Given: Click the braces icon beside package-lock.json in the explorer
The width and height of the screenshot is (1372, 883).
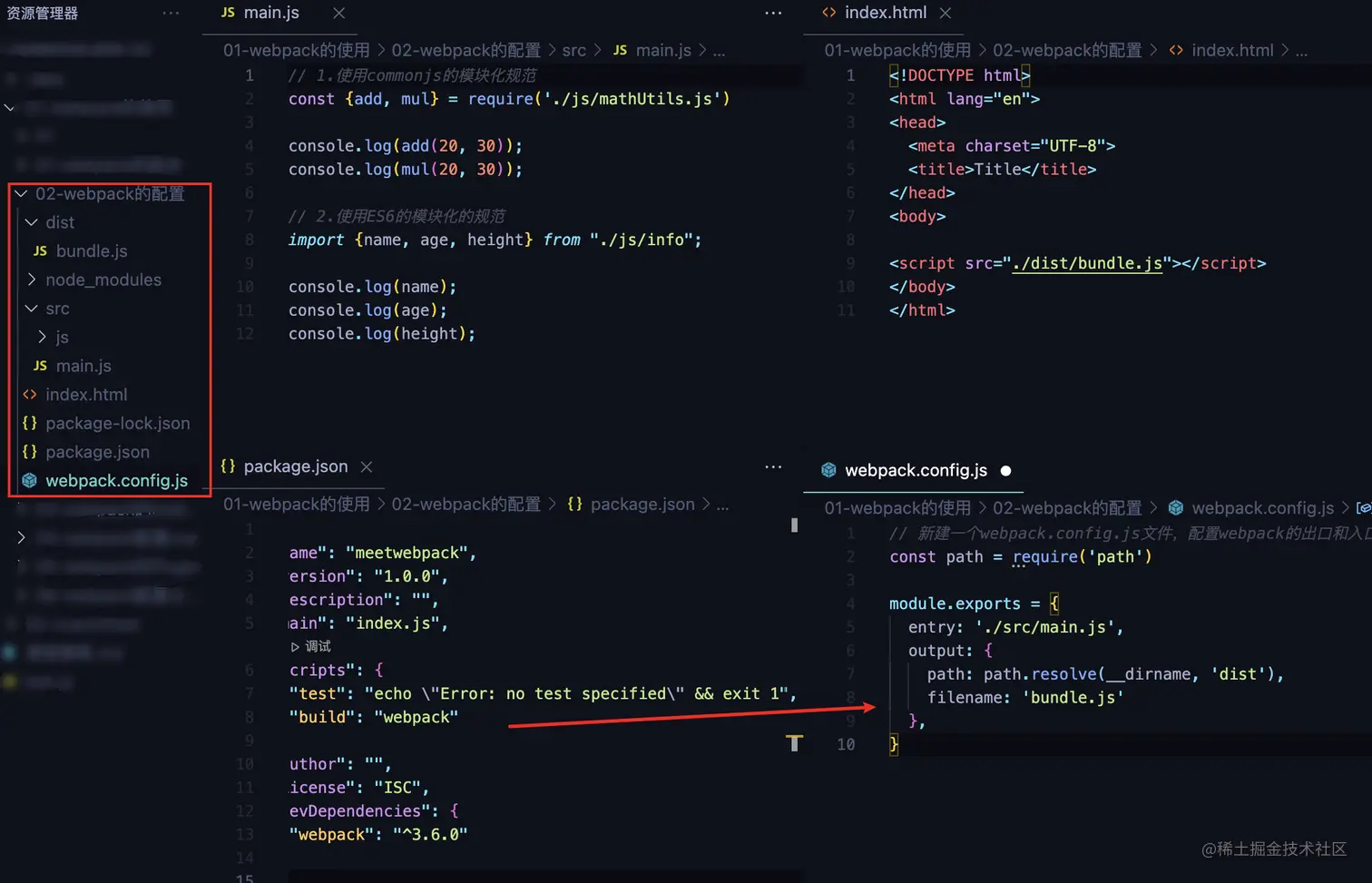Looking at the screenshot, I should 30,423.
